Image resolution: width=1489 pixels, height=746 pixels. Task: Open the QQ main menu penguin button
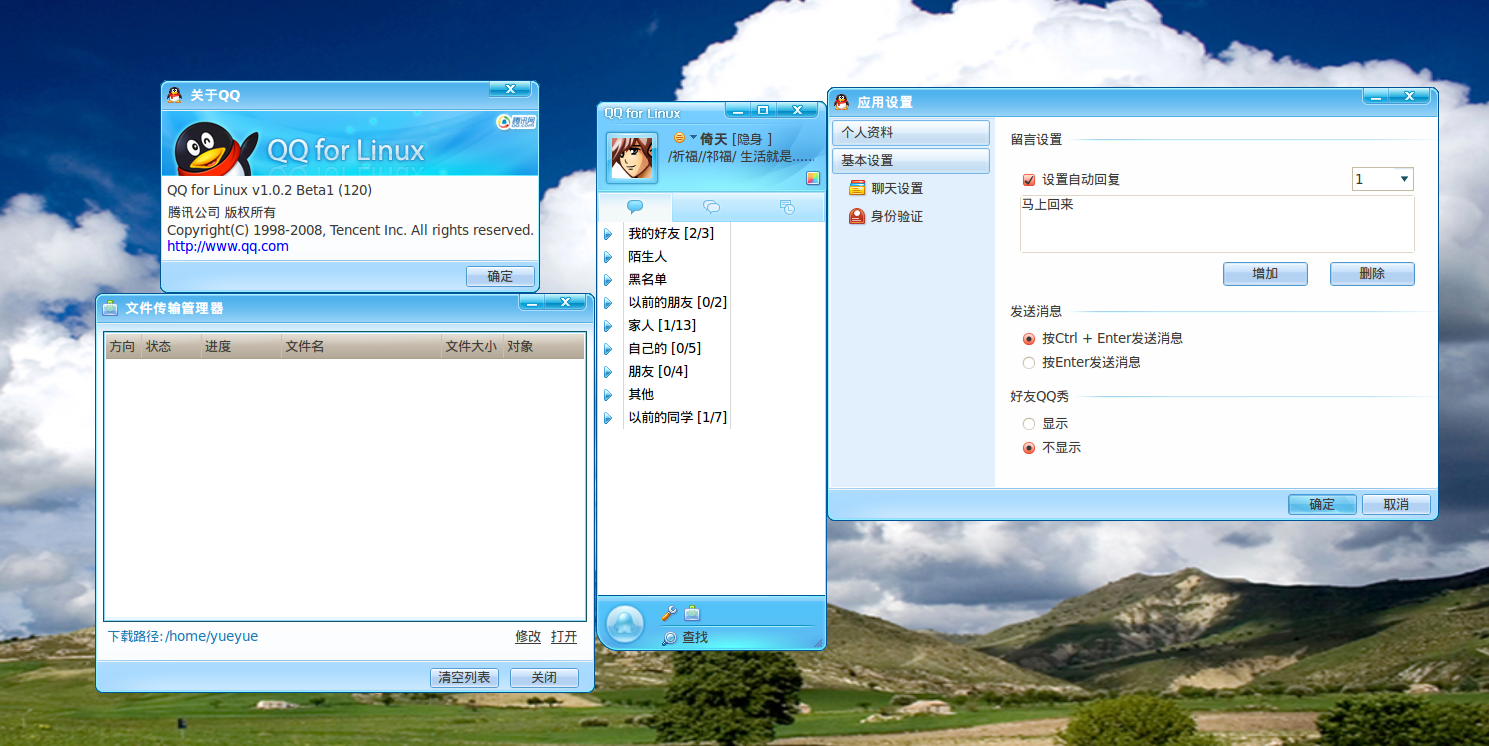point(625,625)
